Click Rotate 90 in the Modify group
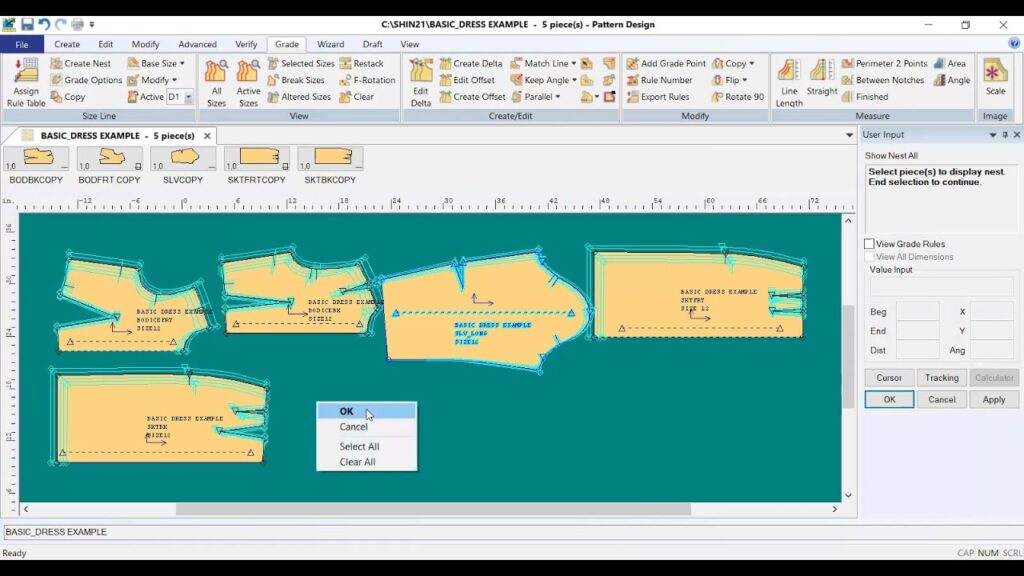1024x576 pixels. 738,97
